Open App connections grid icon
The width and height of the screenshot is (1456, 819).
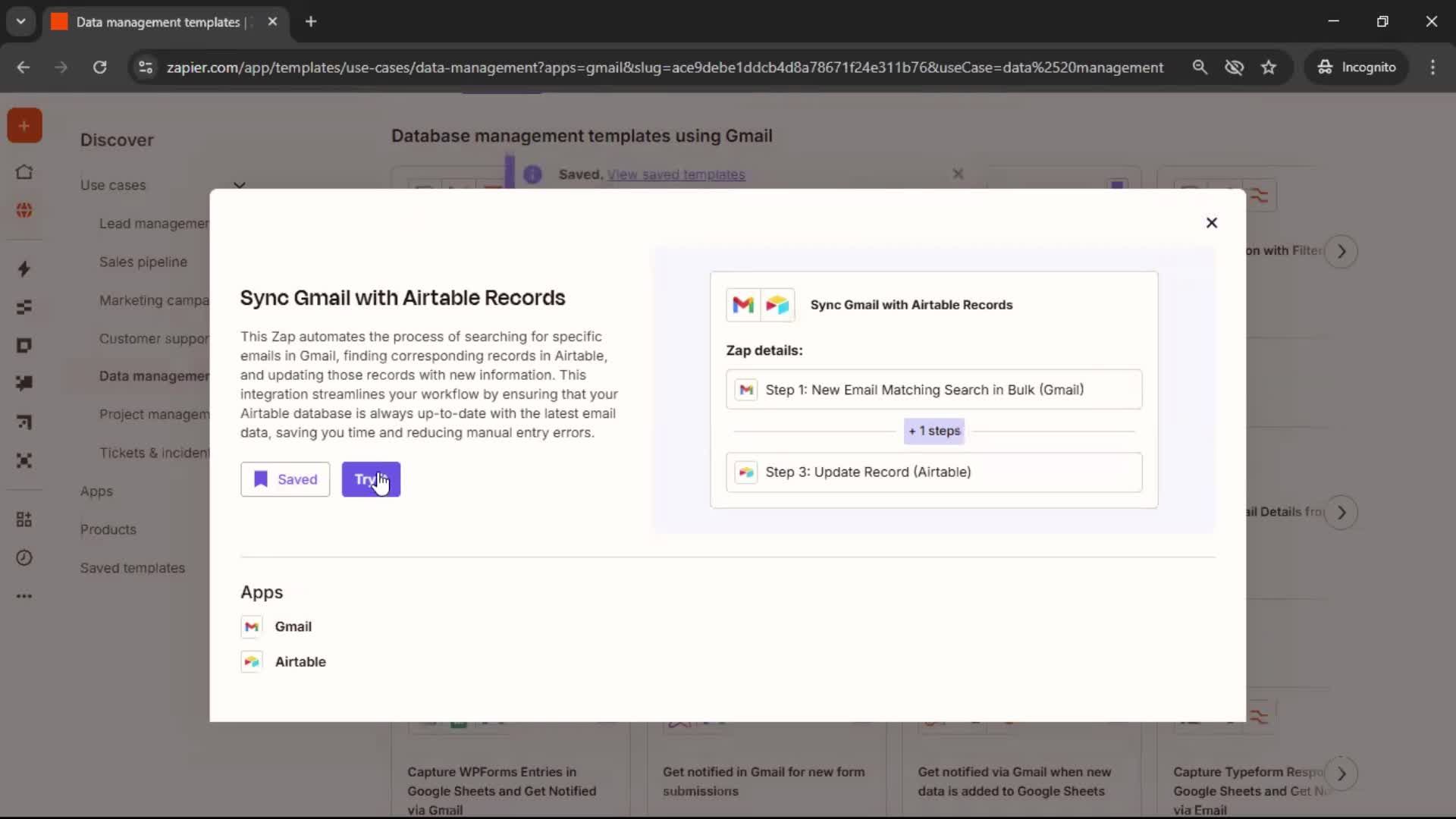coord(24,519)
